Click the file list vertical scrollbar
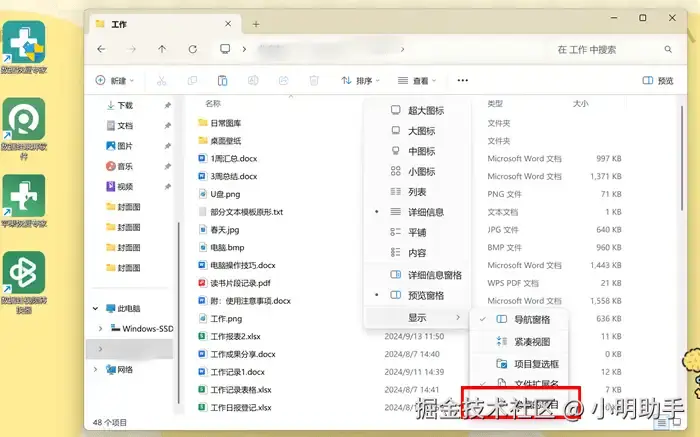 (682, 158)
